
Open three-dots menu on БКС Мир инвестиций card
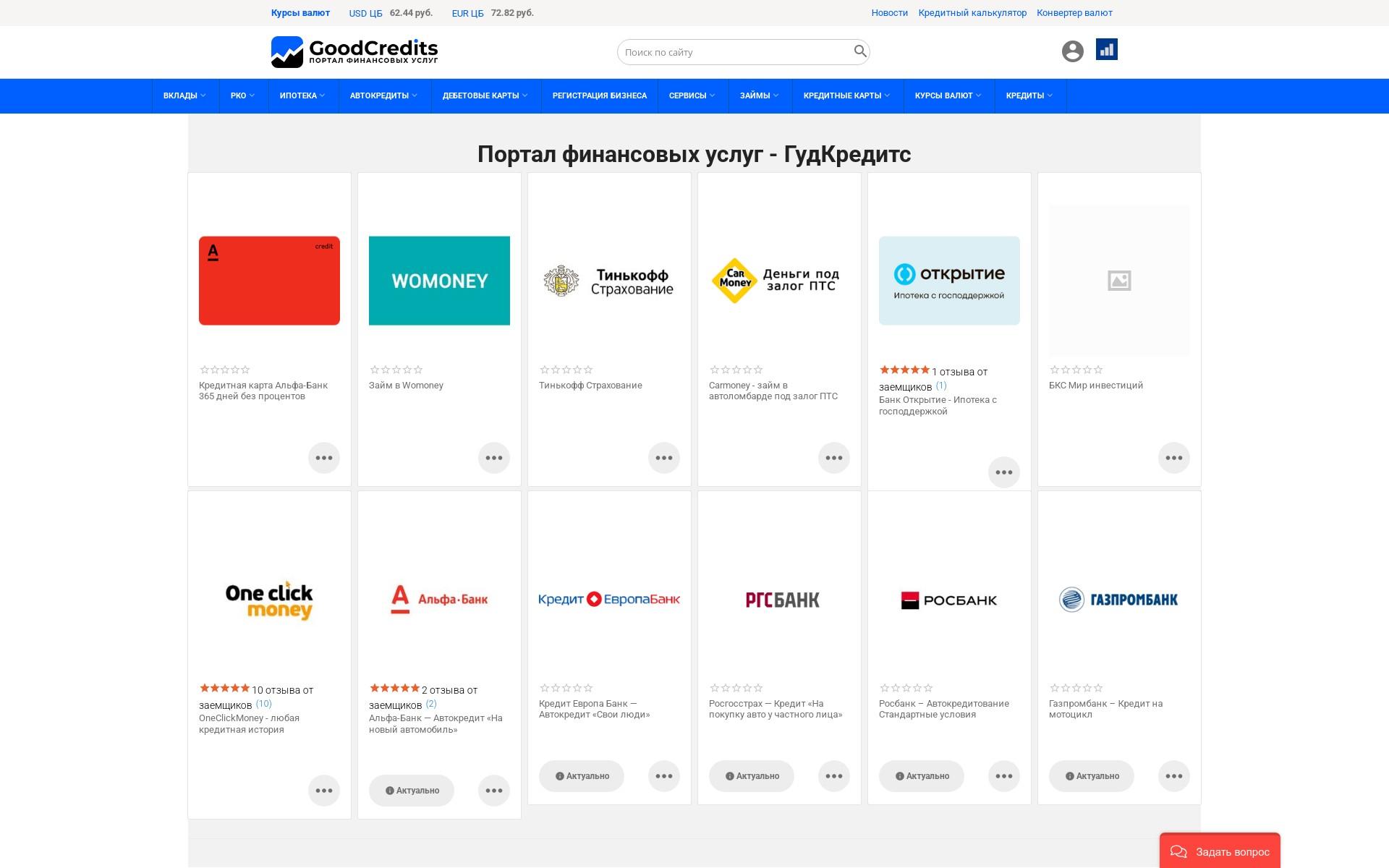[1174, 458]
